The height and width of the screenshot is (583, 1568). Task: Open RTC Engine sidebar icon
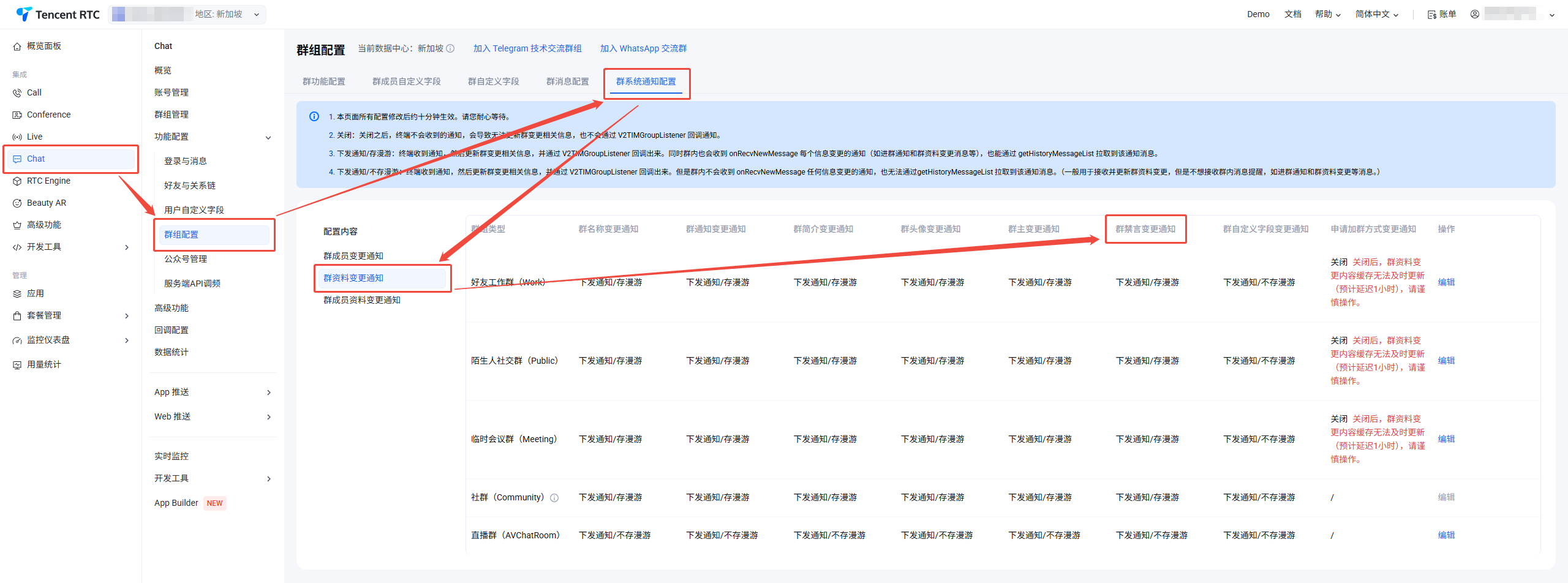[17, 181]
